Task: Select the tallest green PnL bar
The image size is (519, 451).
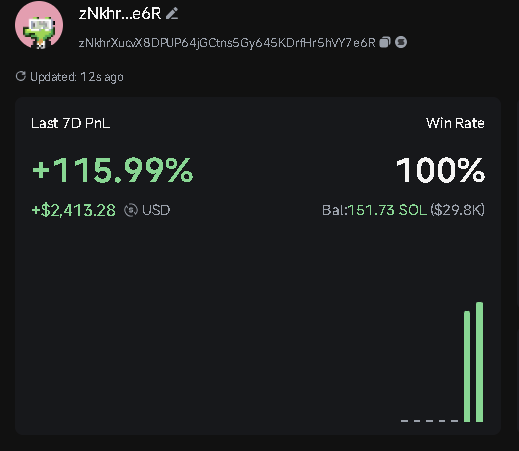Action: tap(479, 362)
